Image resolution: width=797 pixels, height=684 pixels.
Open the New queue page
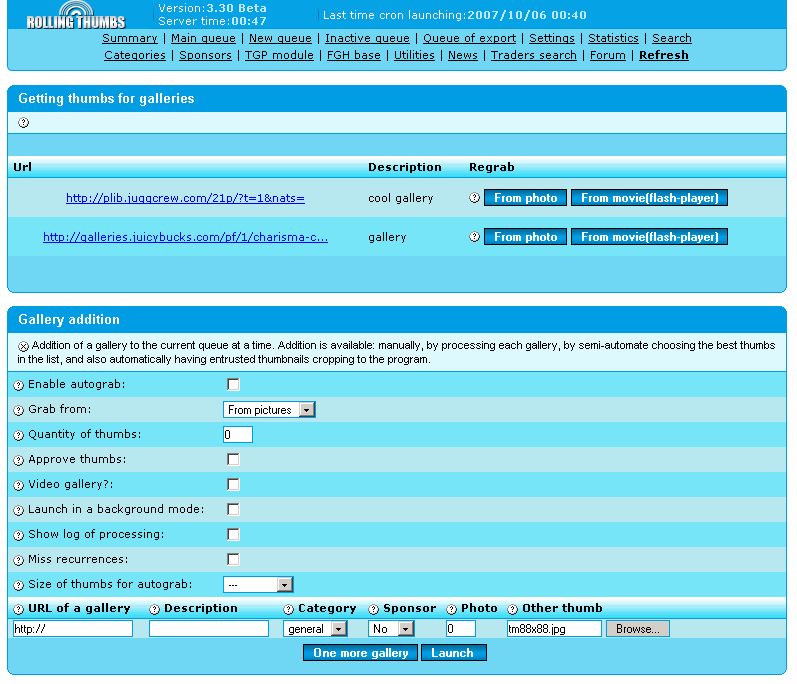[280, 38]
